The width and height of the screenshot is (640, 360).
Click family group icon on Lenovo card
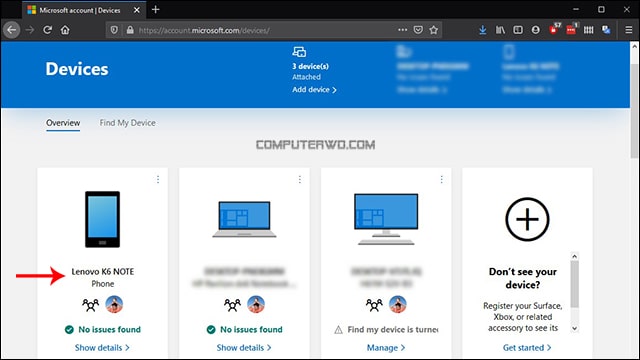(x=91, y=304)
